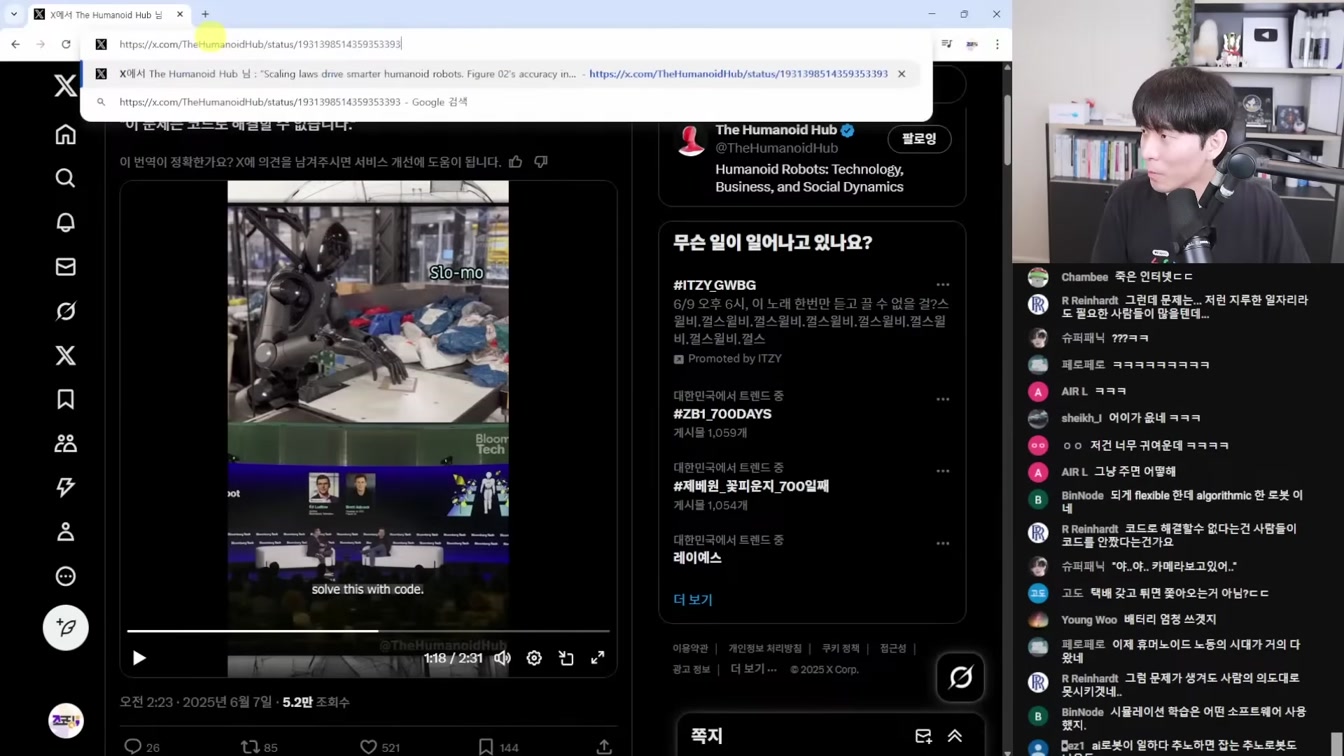Open the browser three-dot menu
Screen dimensions: 1344x756
click(x=997, y=44)
